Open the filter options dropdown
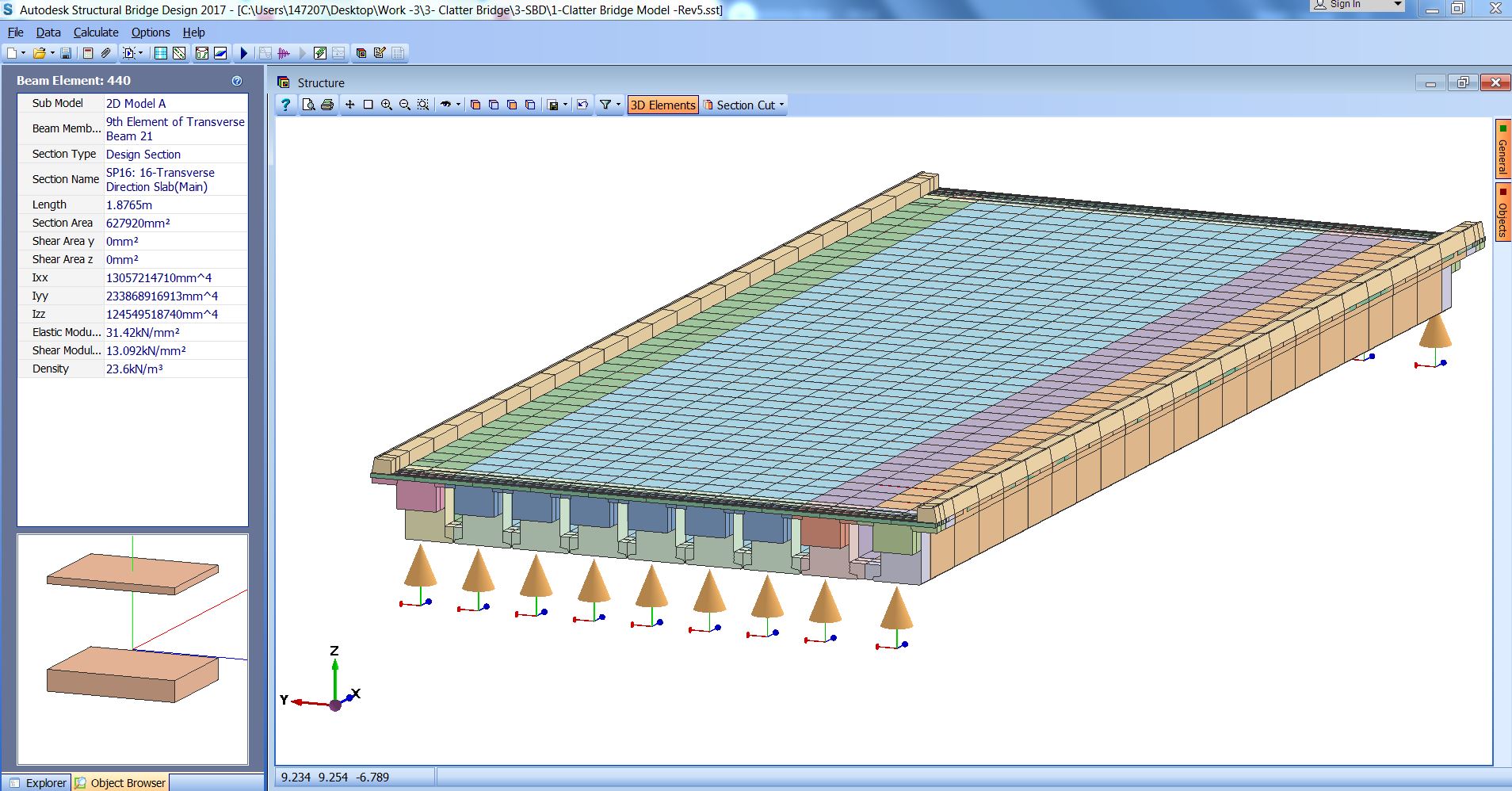 point(617,104)
